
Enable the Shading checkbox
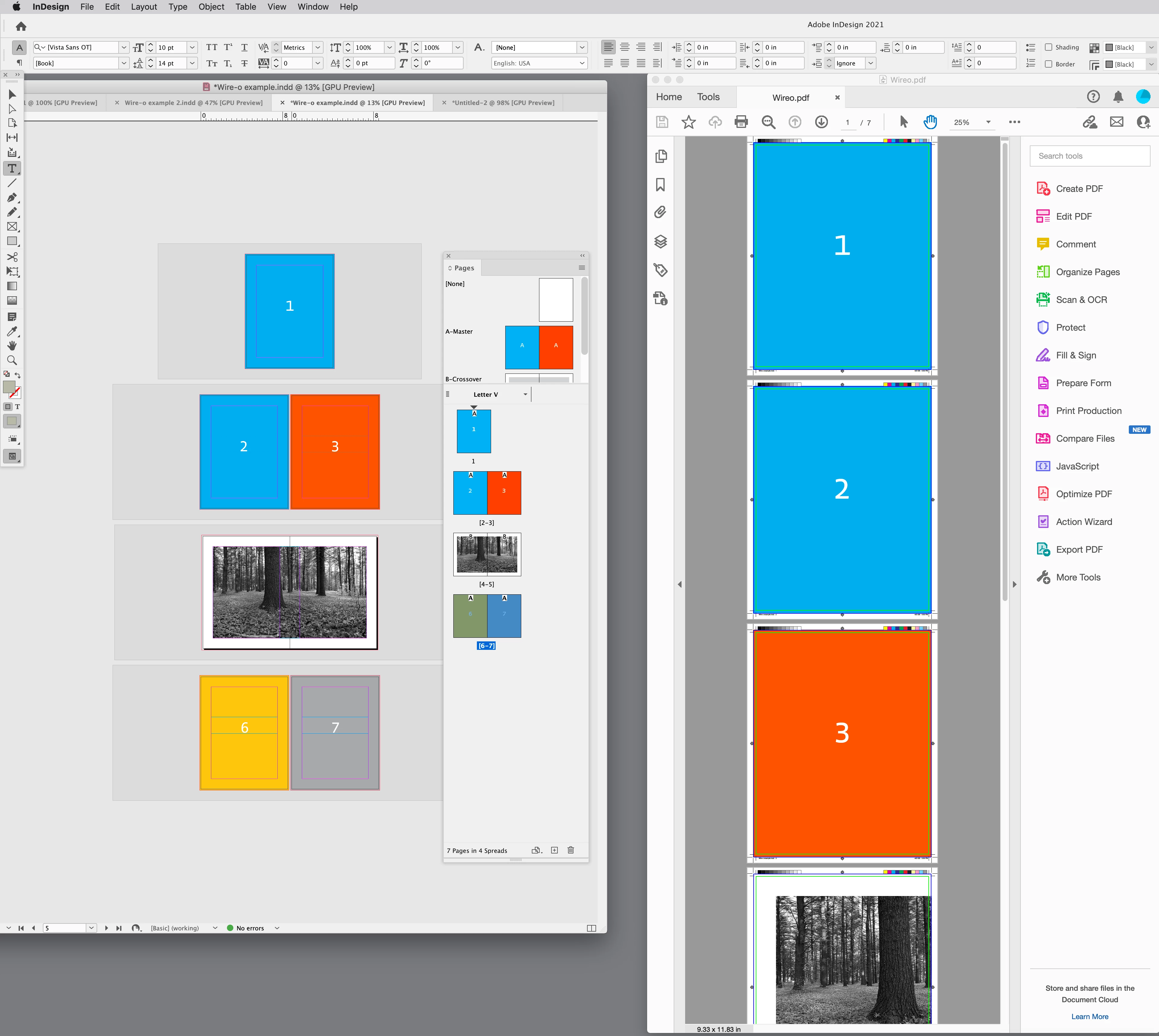[1049, 47]
